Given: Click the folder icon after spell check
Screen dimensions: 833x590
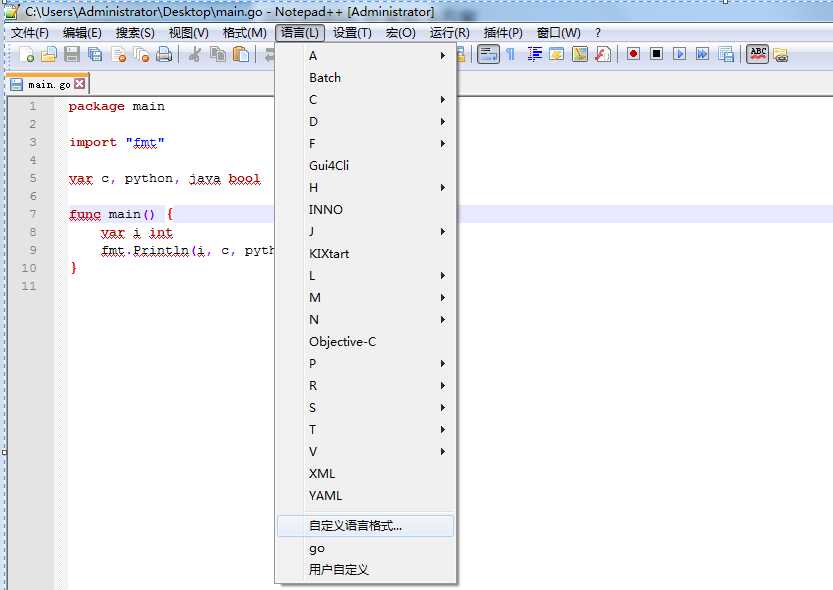Looking at the screenshot, I should pos(780,55).
